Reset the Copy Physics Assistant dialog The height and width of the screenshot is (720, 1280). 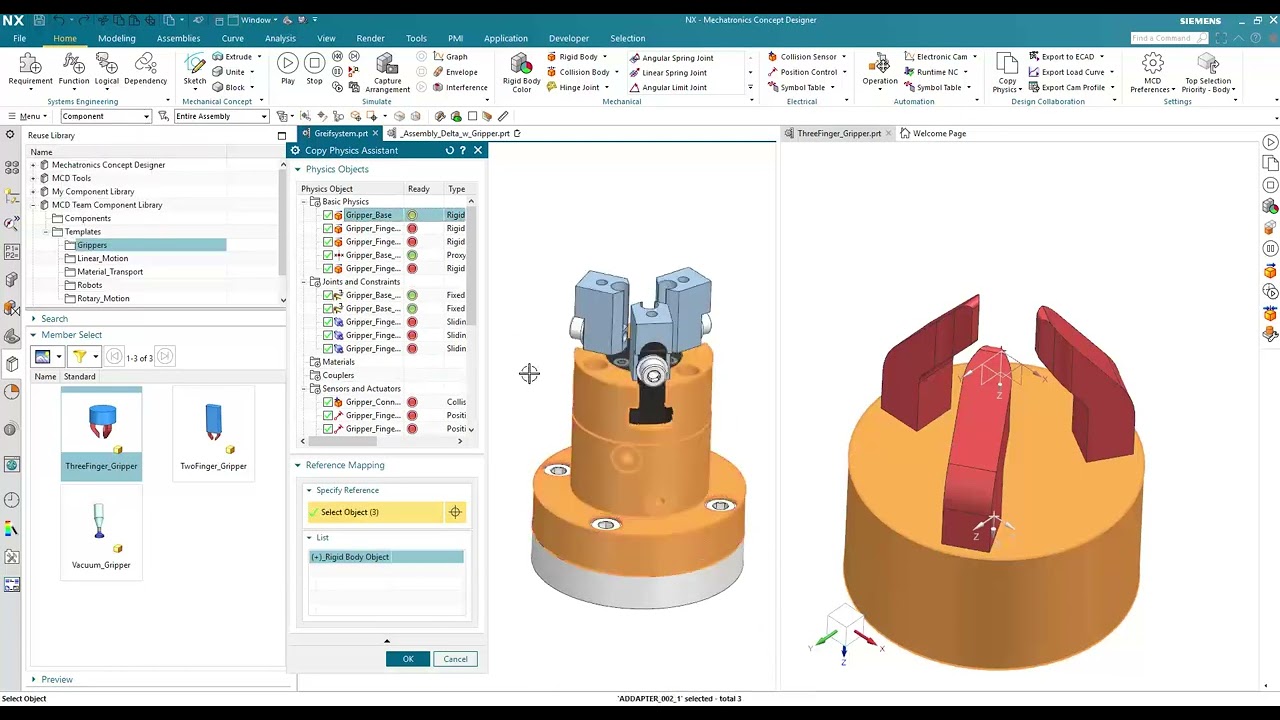(x=450, y=150)
